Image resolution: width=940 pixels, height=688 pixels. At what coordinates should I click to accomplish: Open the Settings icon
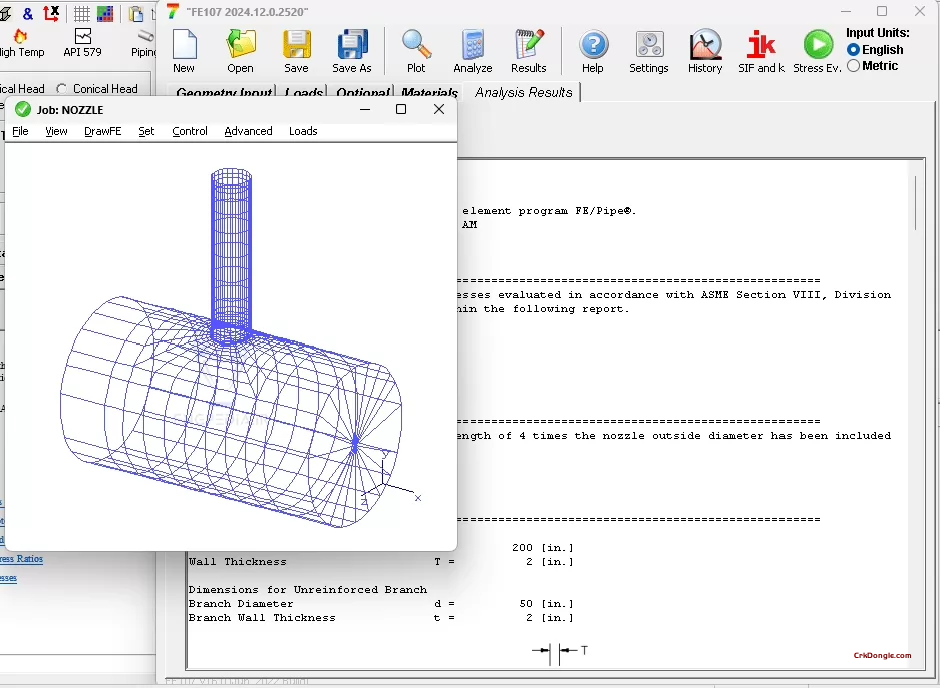pyautogui.click(x=649, y=46)
